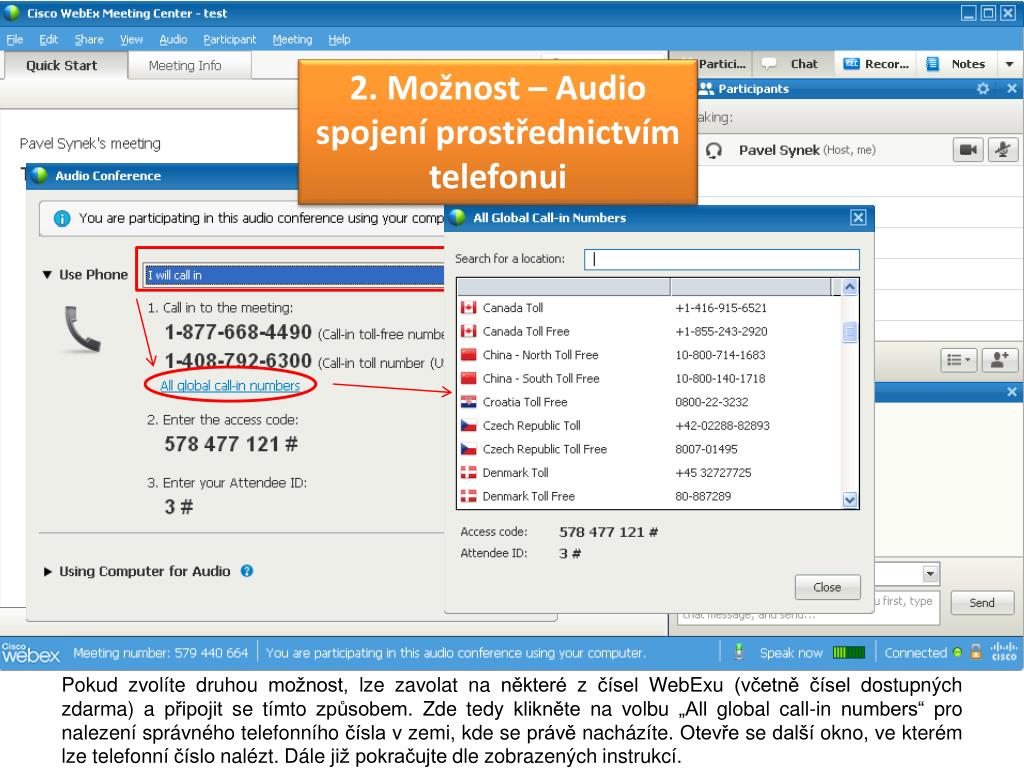
Task: Click the All global call-in numbers link
Action: (x=230, y=385)
